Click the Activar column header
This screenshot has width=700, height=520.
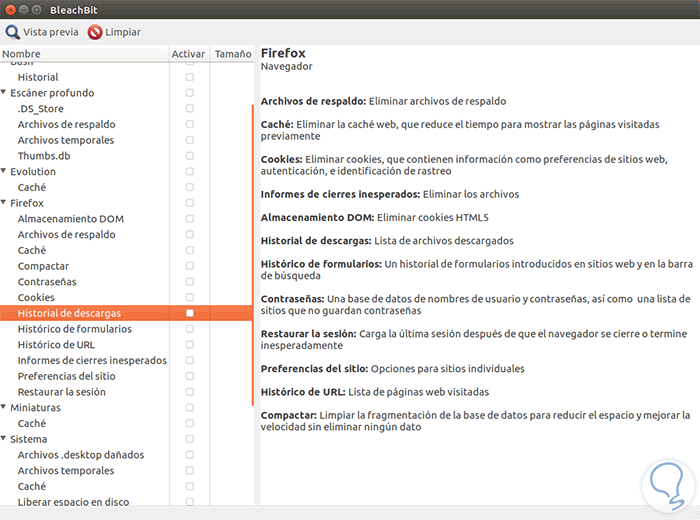click(189, 54)
